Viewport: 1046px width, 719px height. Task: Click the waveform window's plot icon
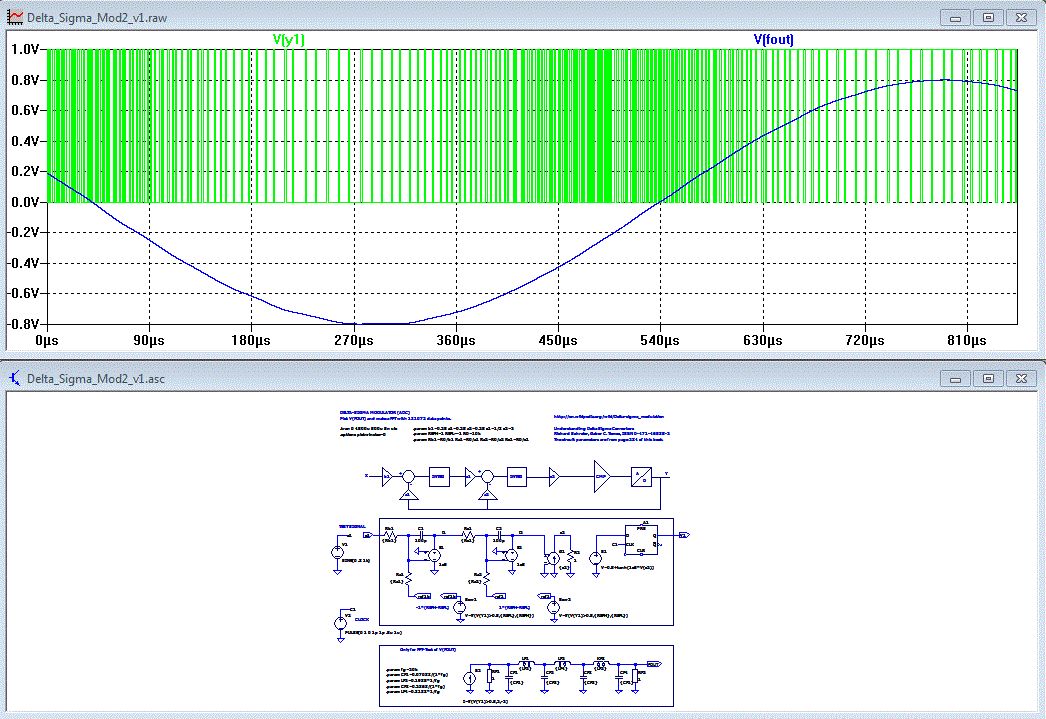pos(15,18)
